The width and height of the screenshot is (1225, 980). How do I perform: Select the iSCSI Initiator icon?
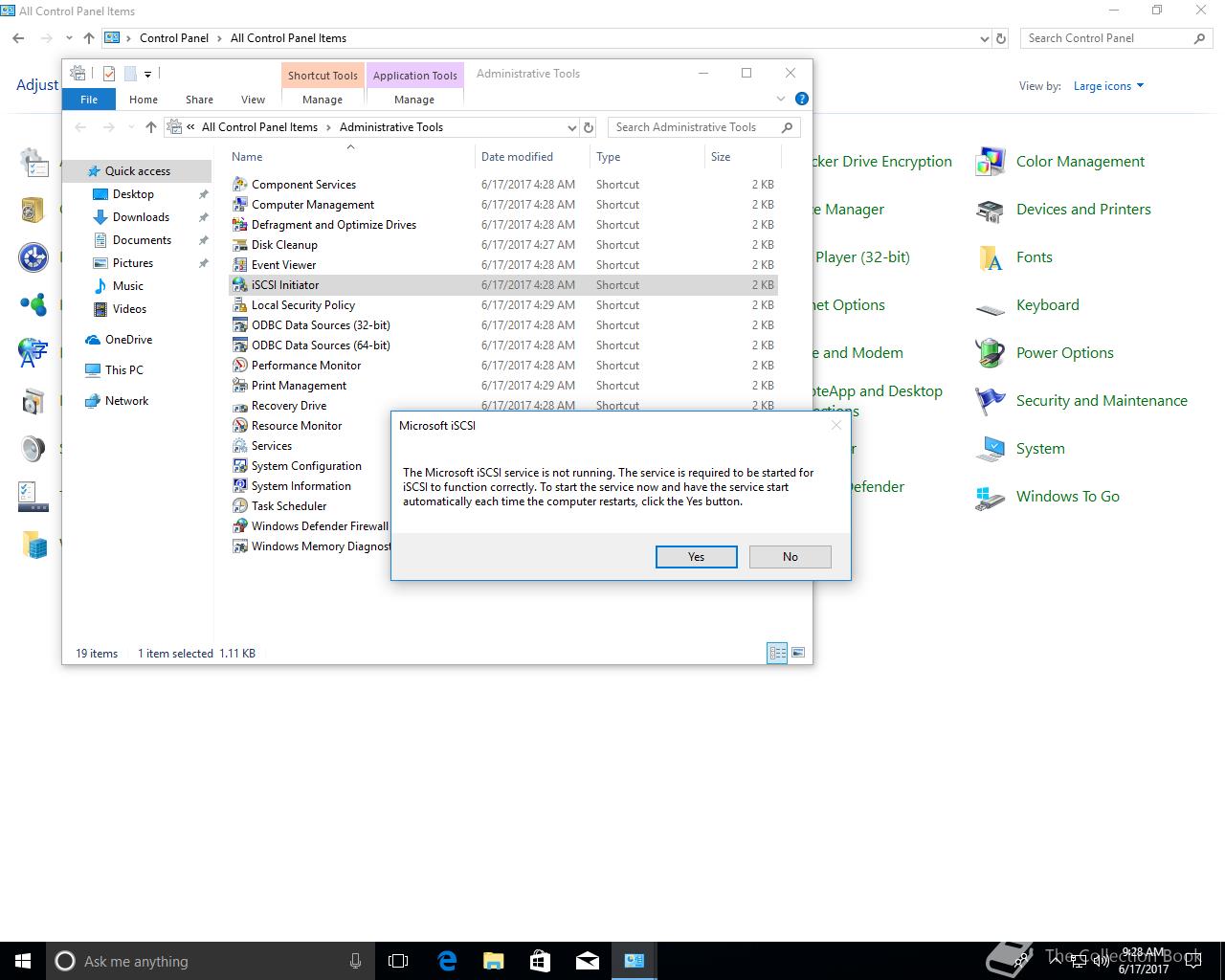click(x=240, y=285)
